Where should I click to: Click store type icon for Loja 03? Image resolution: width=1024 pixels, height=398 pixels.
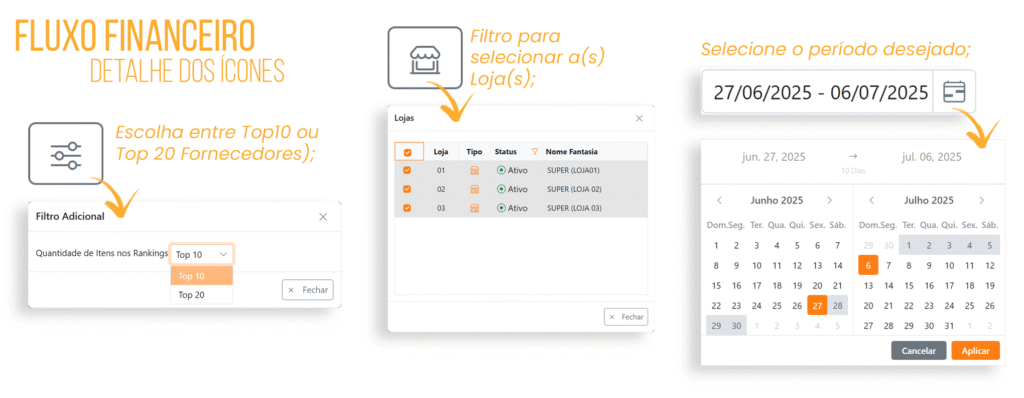(475, 208)
